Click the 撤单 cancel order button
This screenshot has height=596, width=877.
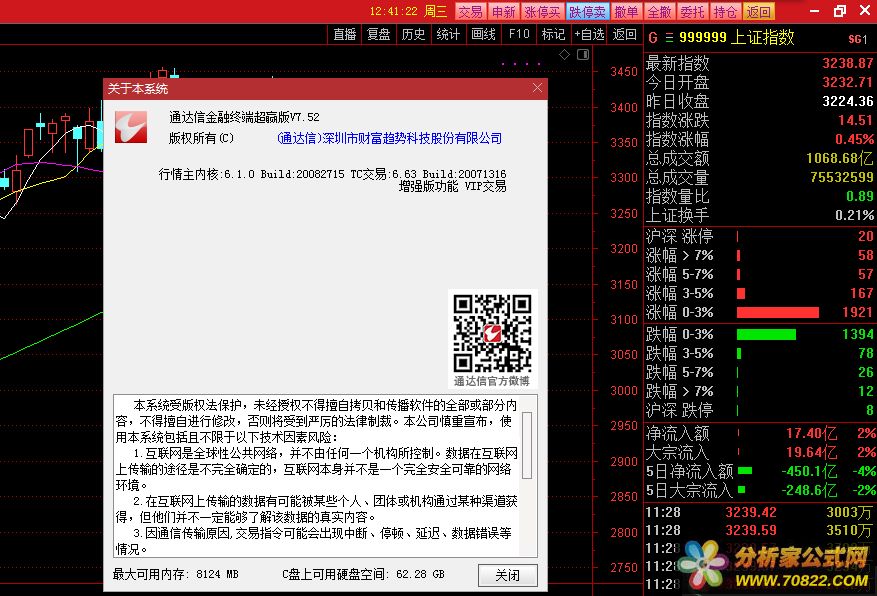tap(626, 12)
